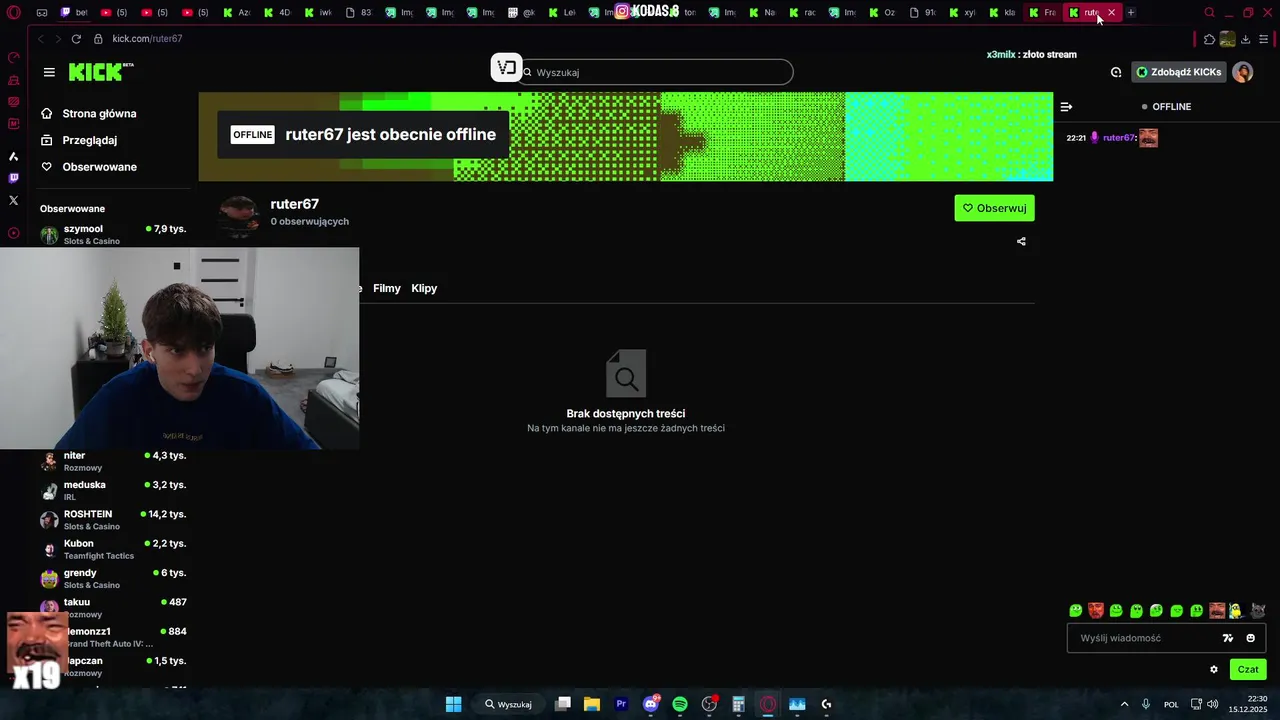Open the user profile avatar menu
The image size is (1280, 720).
[x=1242, y=72]
